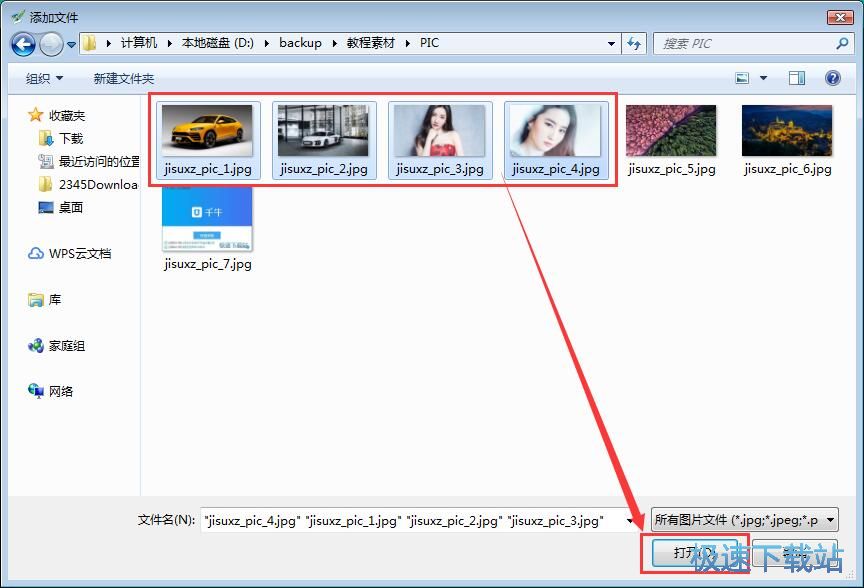Click the 收藏夹 star icon
This screenshot has height=588, width=864.
36,115
